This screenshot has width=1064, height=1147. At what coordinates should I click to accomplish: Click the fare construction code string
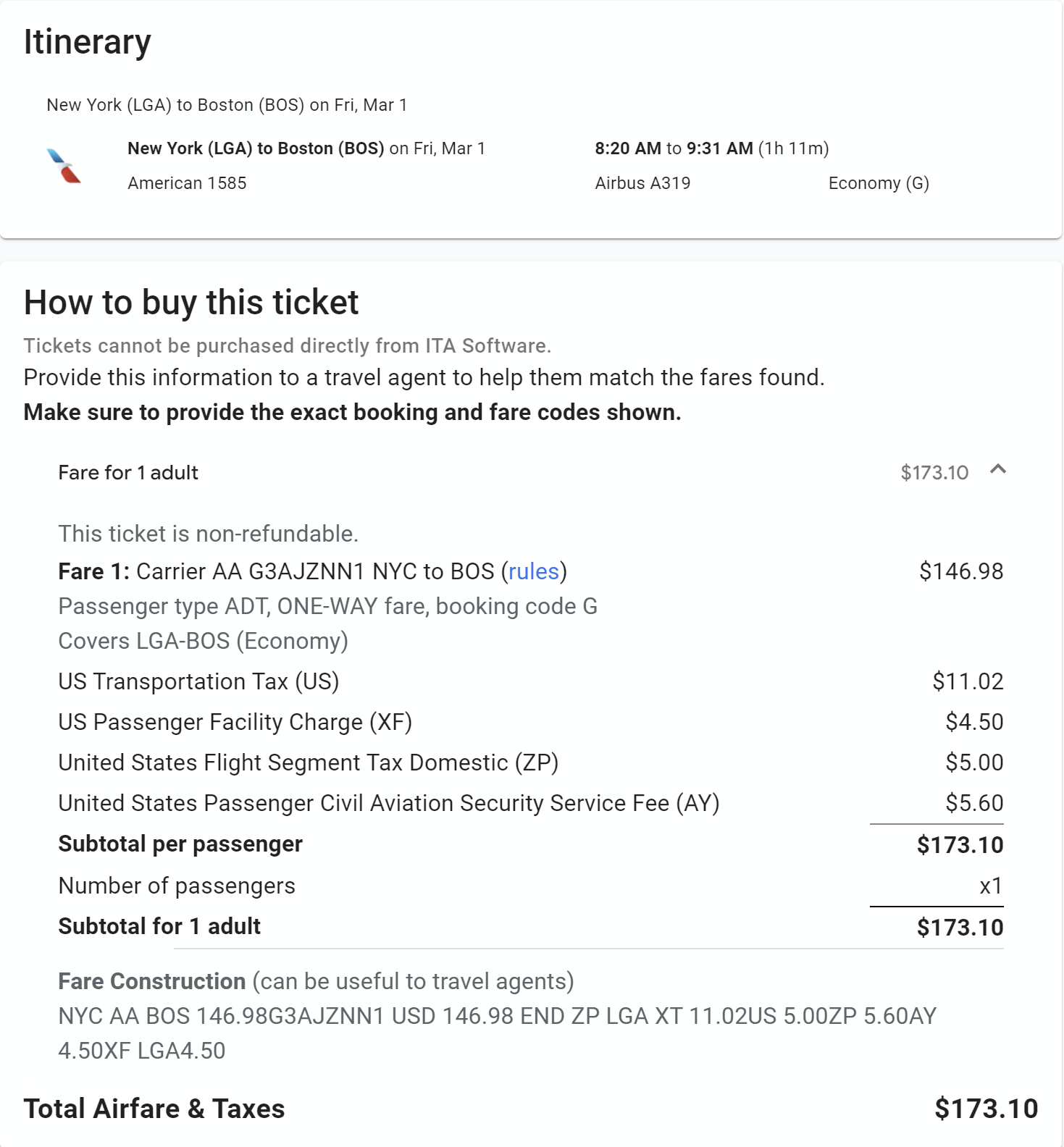pyautogui.click(x=497, y=1016)
